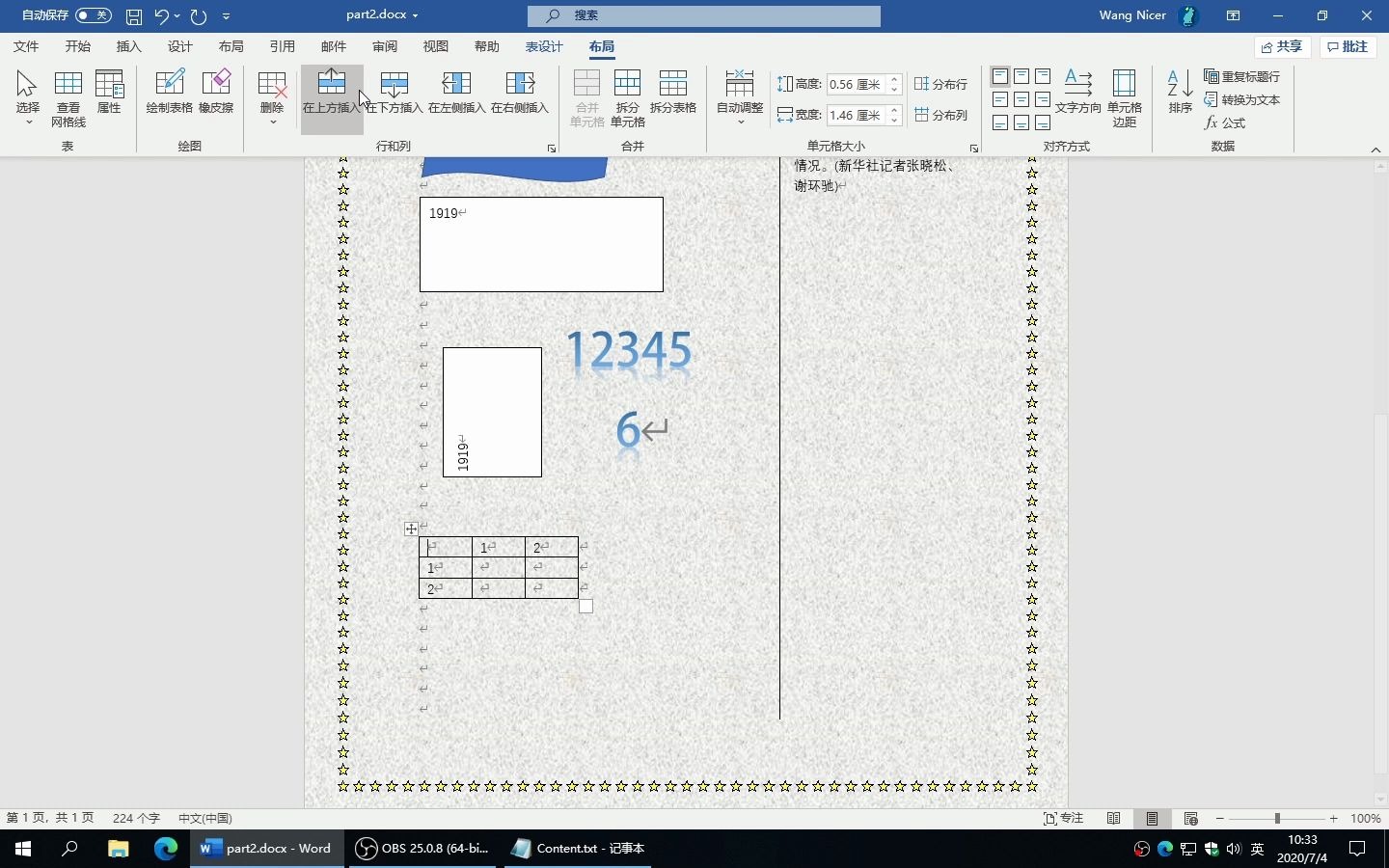Toggle top-left cell alignment option
Viewport: 1389px width, 868px height.
pyautogui.click(x=998, y=76)
